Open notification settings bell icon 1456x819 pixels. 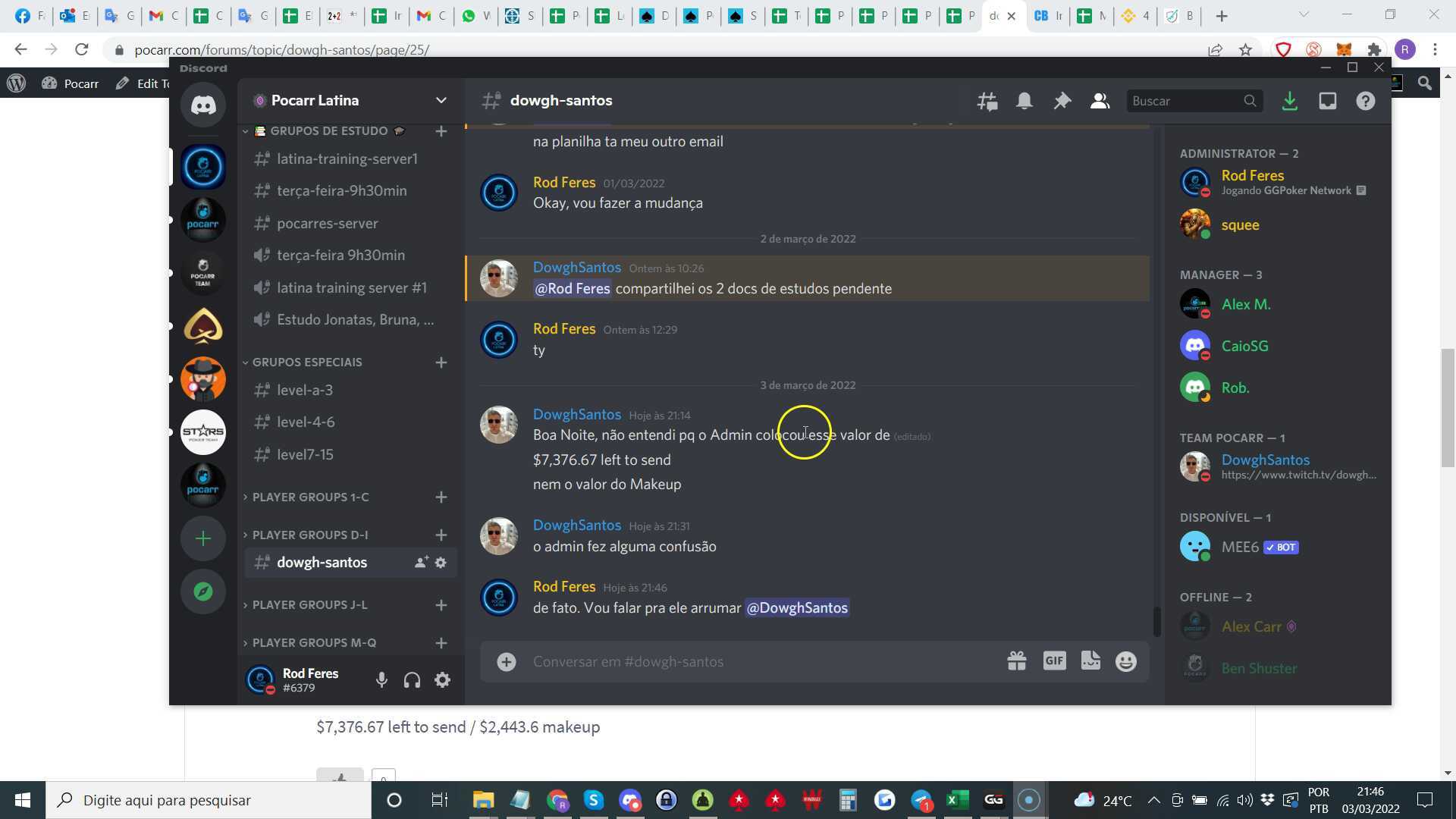click(x=1024, y=101)
